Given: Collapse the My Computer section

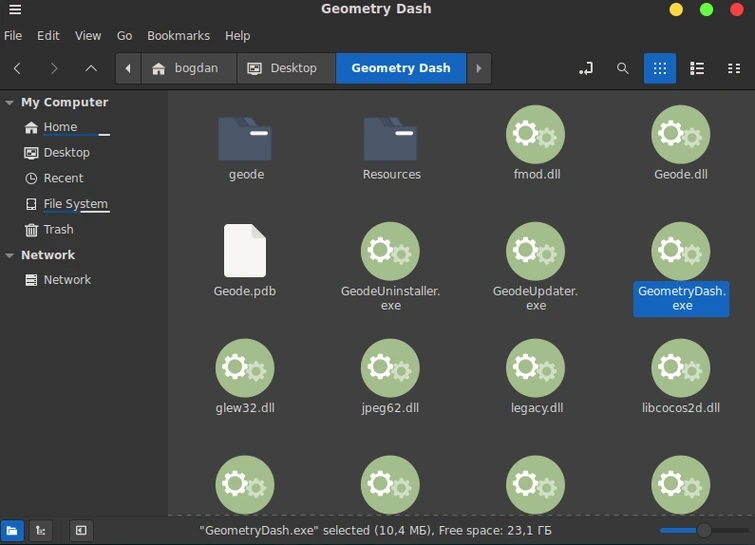Looking at the screenshot, I should point(9,103).
